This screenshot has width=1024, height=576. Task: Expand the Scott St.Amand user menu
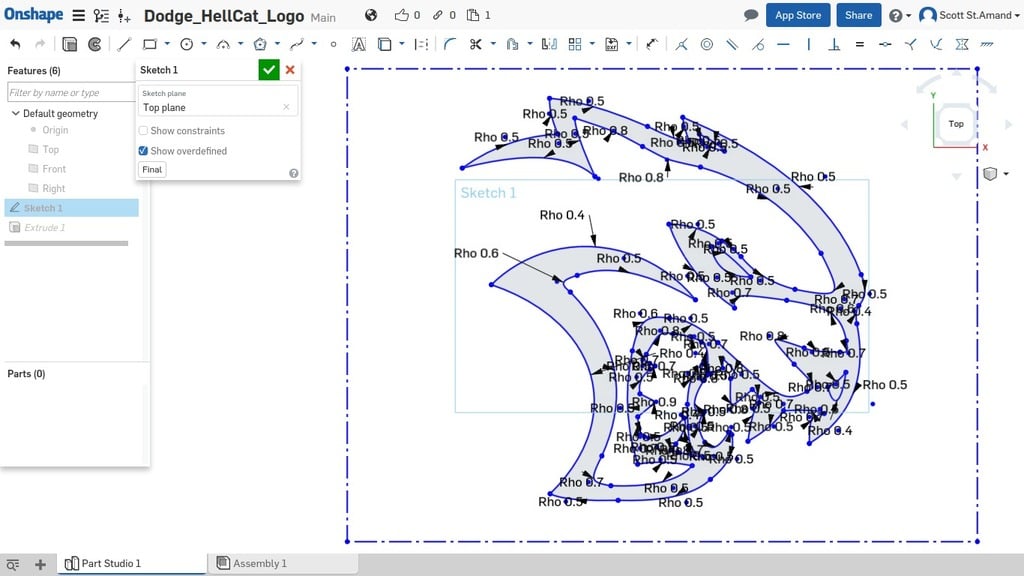(x=965, y=15)
